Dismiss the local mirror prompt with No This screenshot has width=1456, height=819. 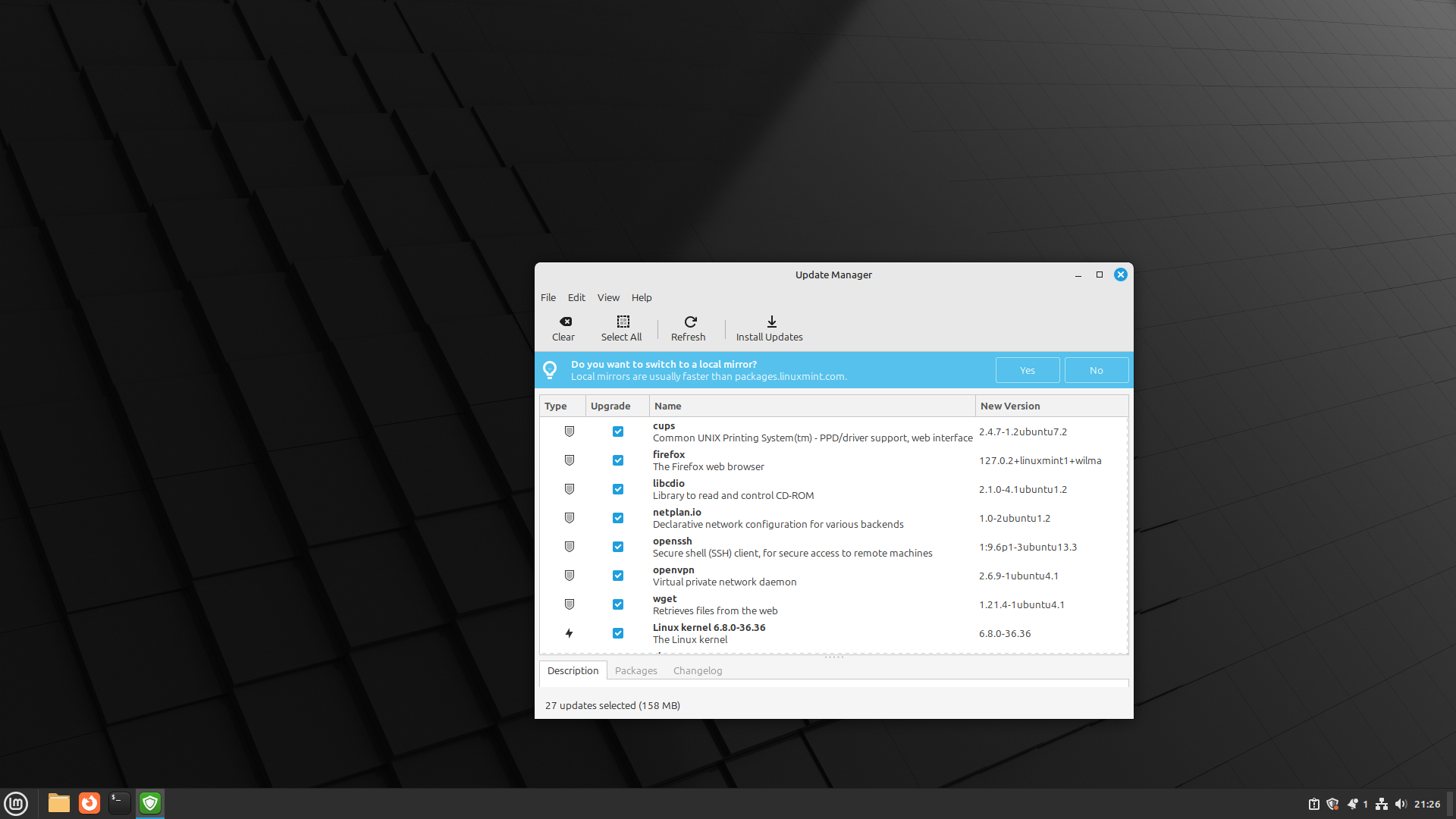point(1096,369)
